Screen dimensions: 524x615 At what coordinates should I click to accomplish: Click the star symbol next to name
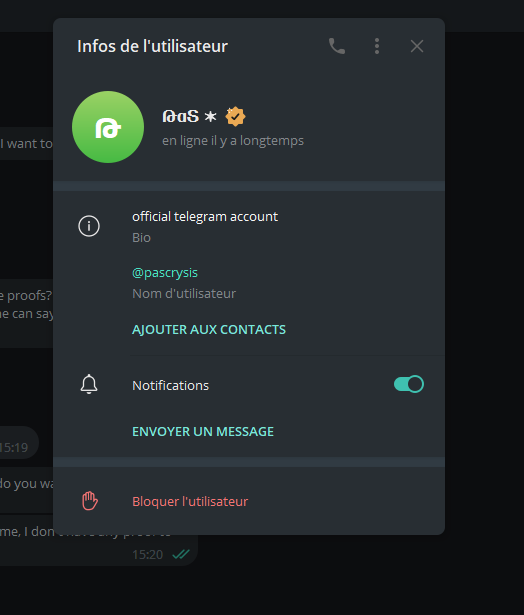point(211,116)
